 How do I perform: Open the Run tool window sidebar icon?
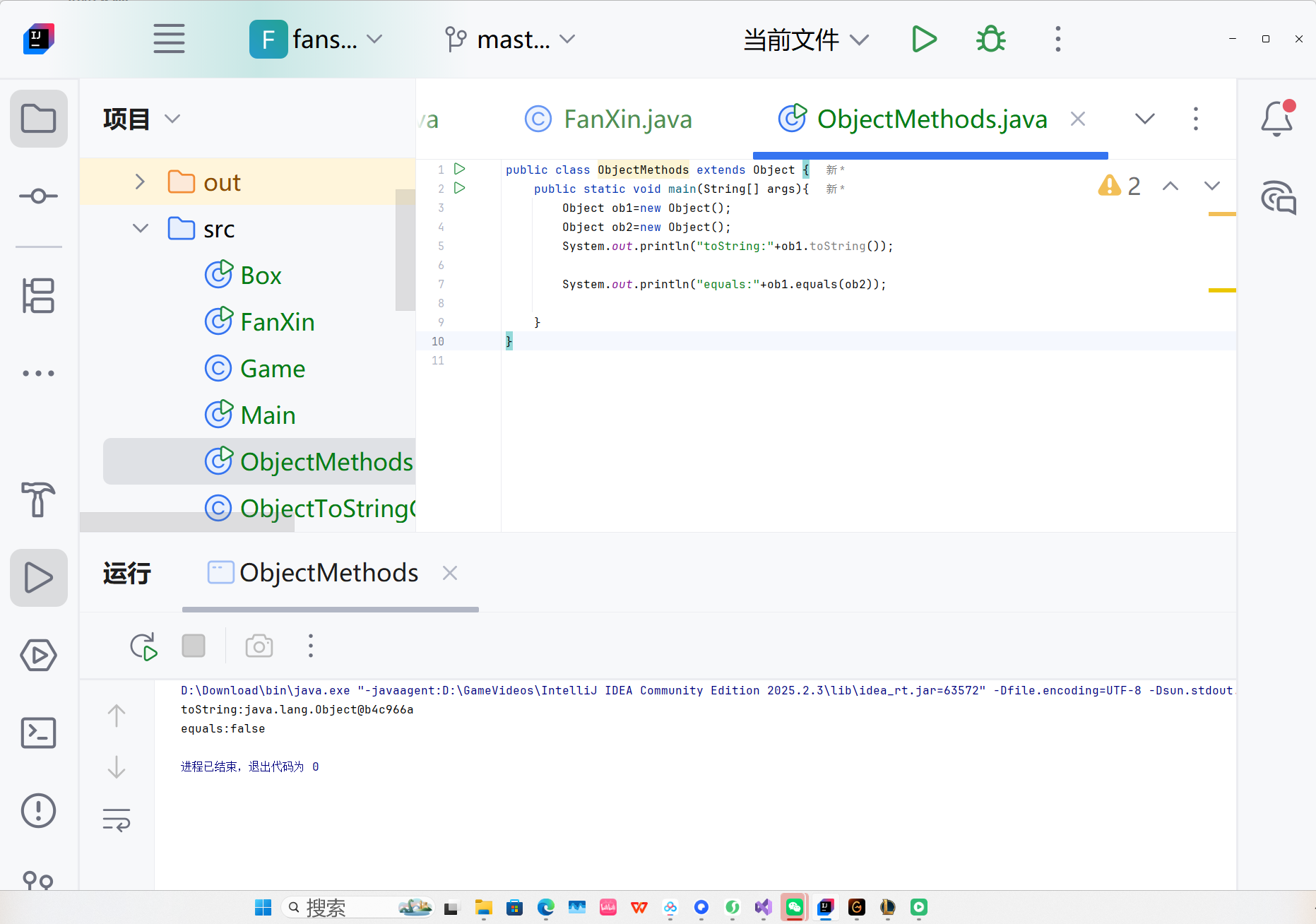[39, 577]
